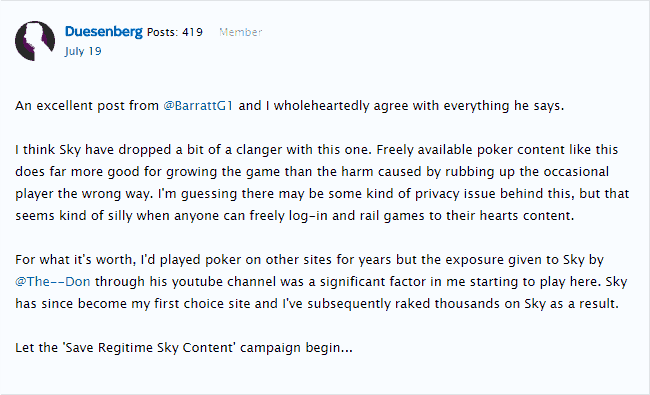Open the @The--Don mention link
650x395 pixels.
tap(53, 281)
